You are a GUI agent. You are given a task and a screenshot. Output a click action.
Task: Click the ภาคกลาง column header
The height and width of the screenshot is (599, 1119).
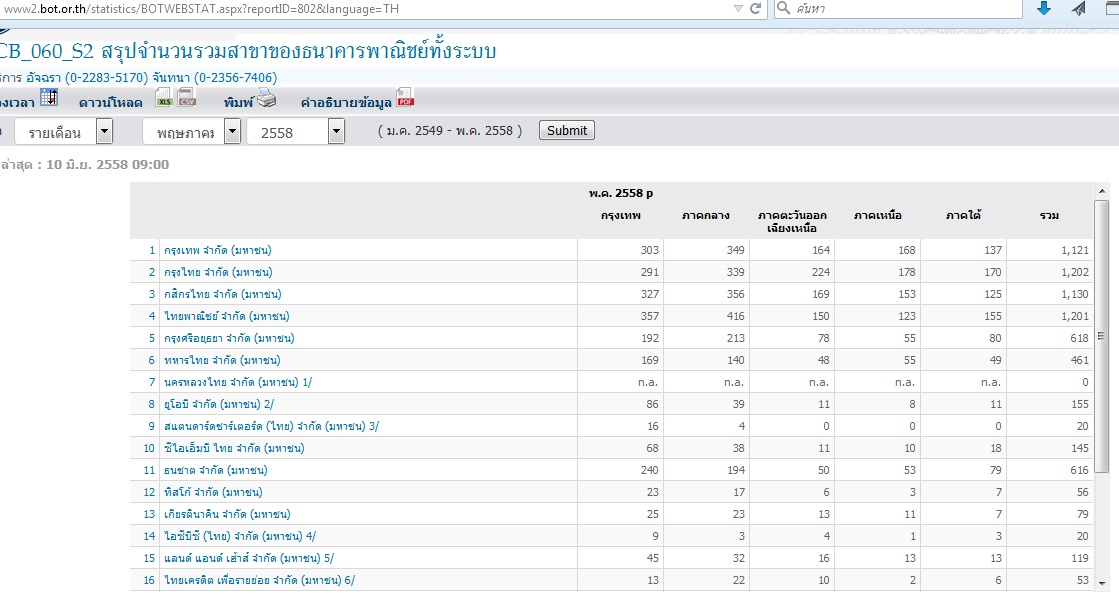[706, 216]
